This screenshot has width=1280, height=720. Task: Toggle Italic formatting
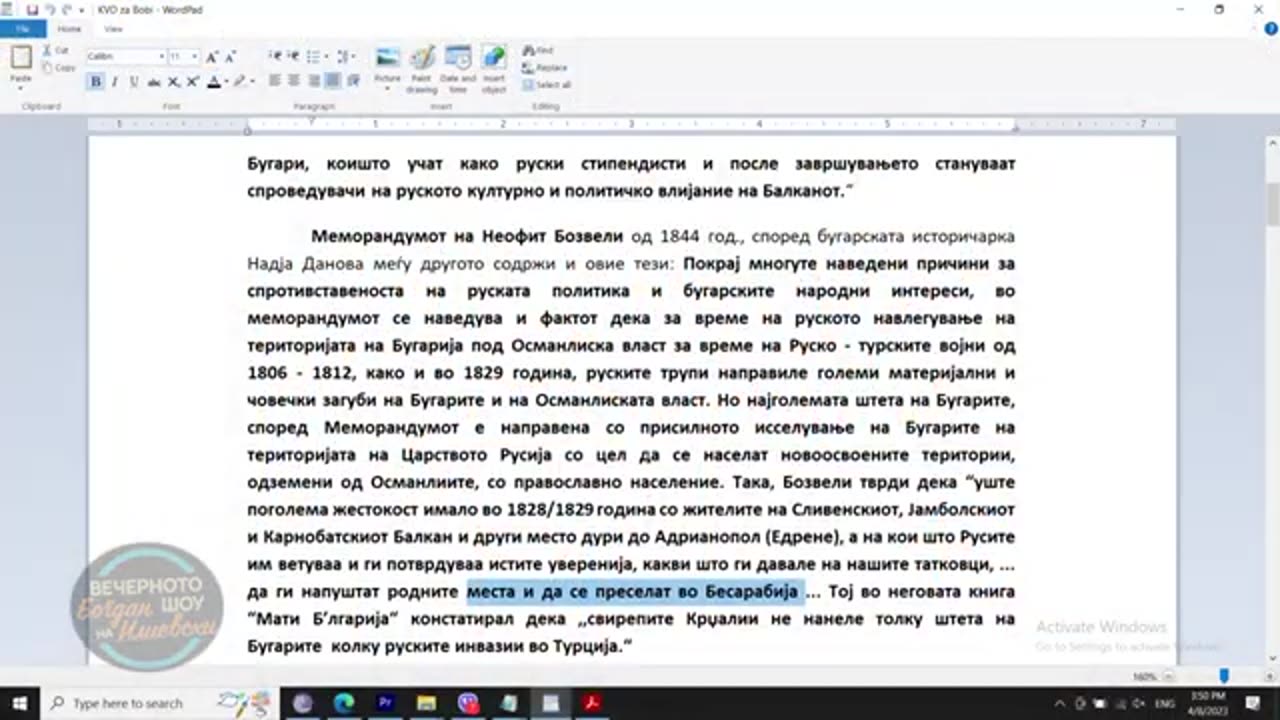[115, 81]
